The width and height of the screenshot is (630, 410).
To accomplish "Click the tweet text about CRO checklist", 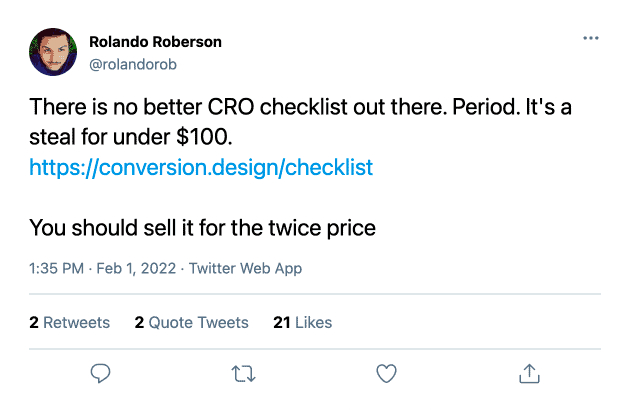I will [x=300, y=107].
